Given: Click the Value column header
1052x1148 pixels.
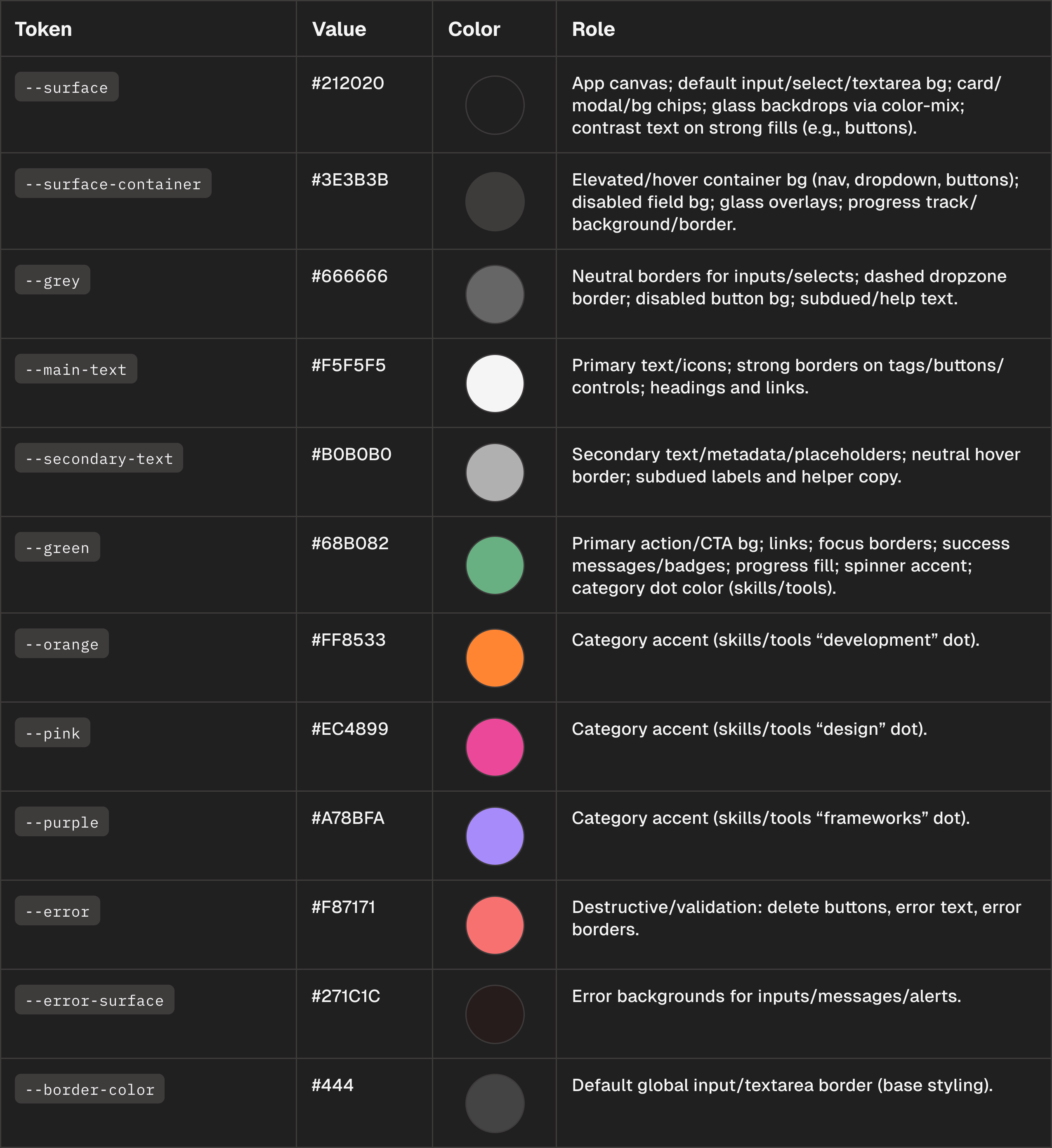Looking at the screenshot, I should (x=339, y=29).
